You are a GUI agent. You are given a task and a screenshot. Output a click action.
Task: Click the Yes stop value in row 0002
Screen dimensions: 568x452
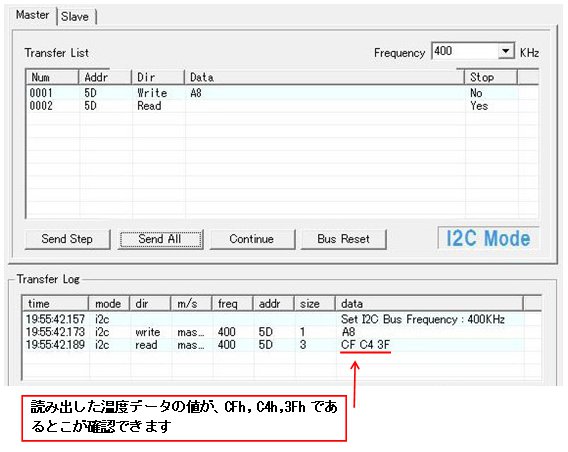(479, 106)
